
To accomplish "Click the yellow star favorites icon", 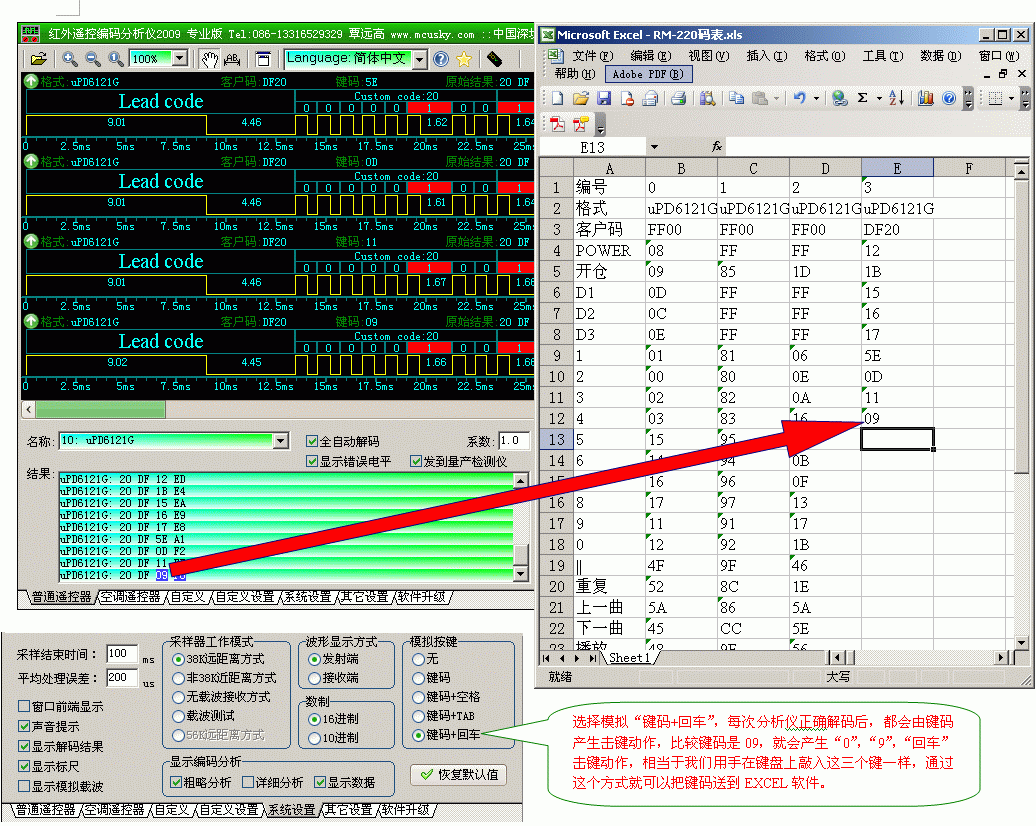I will pos(464,59).
